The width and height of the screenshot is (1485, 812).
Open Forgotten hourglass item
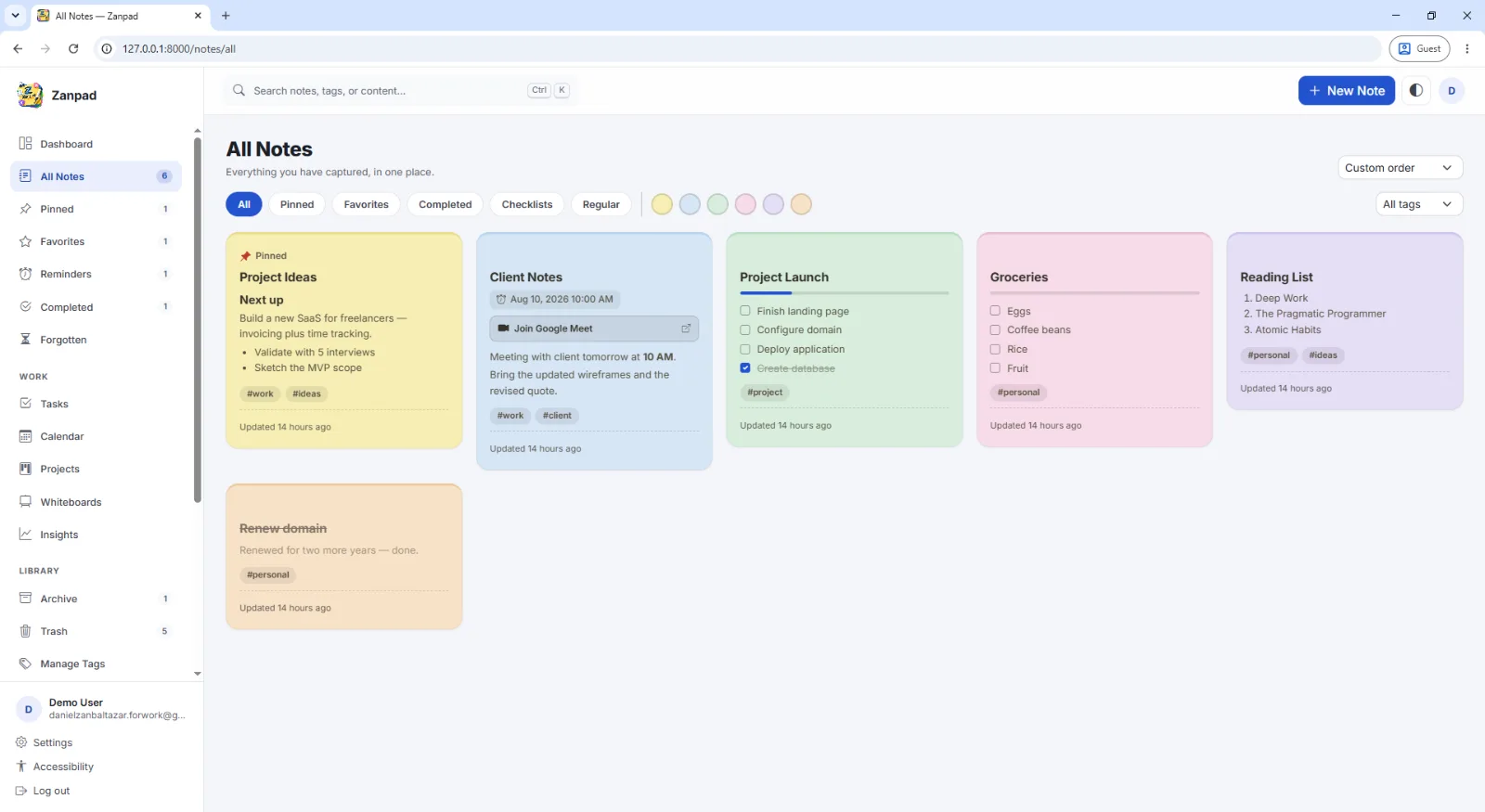click(96, 340)
